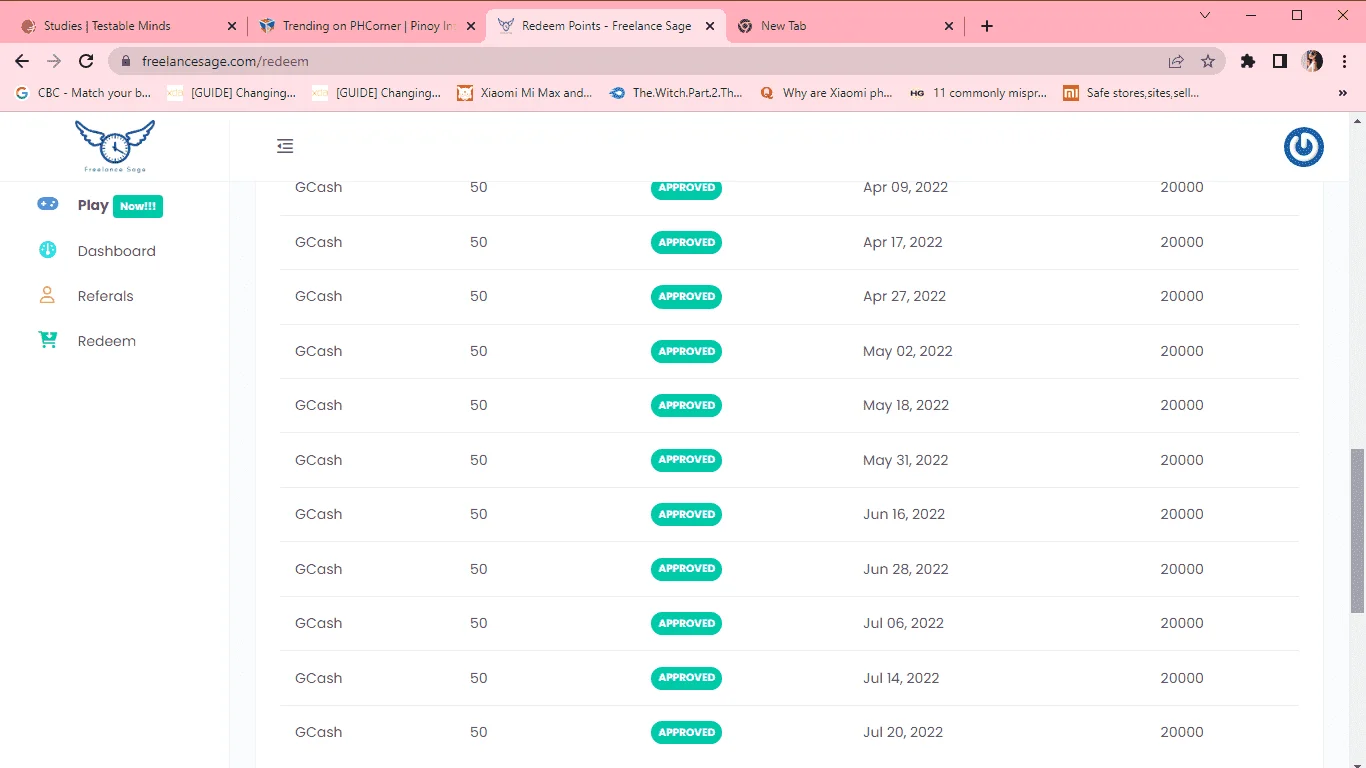The width and height of the screenshot is (1366, 768).
Task: Open Referals in the sidebar
Action: [x=105, y=296]
